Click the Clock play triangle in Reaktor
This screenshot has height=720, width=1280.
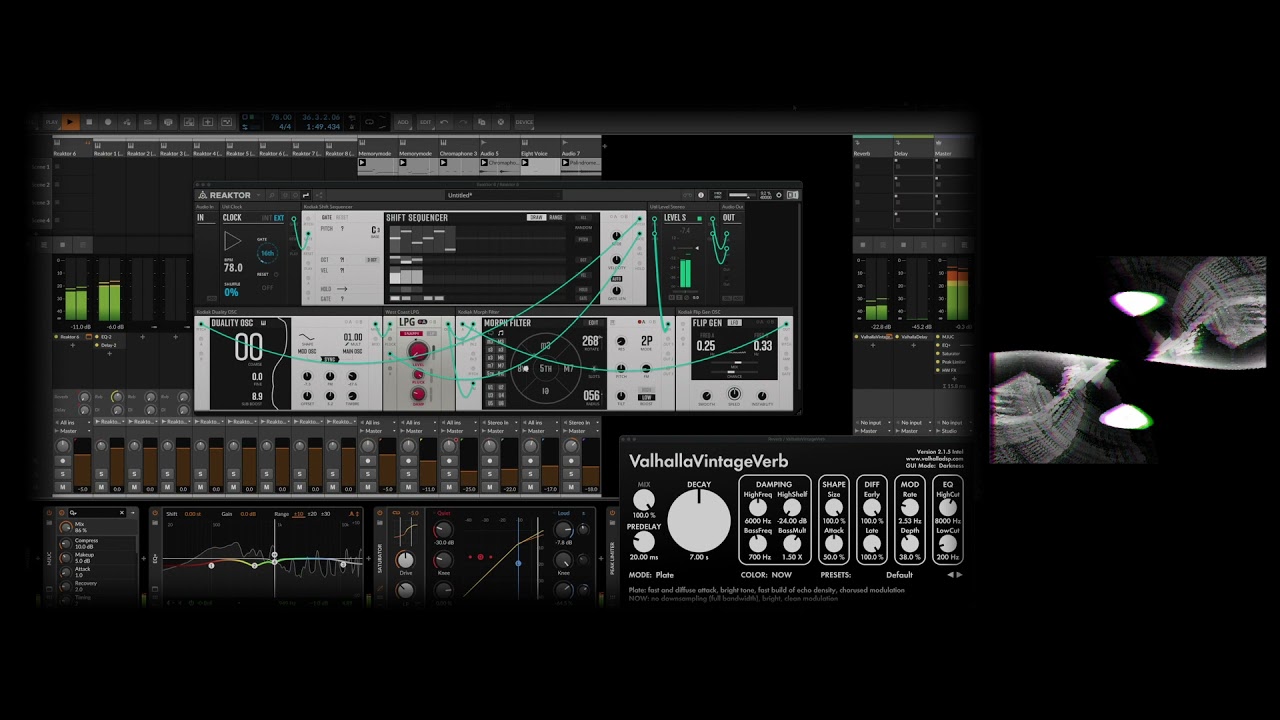232,241
